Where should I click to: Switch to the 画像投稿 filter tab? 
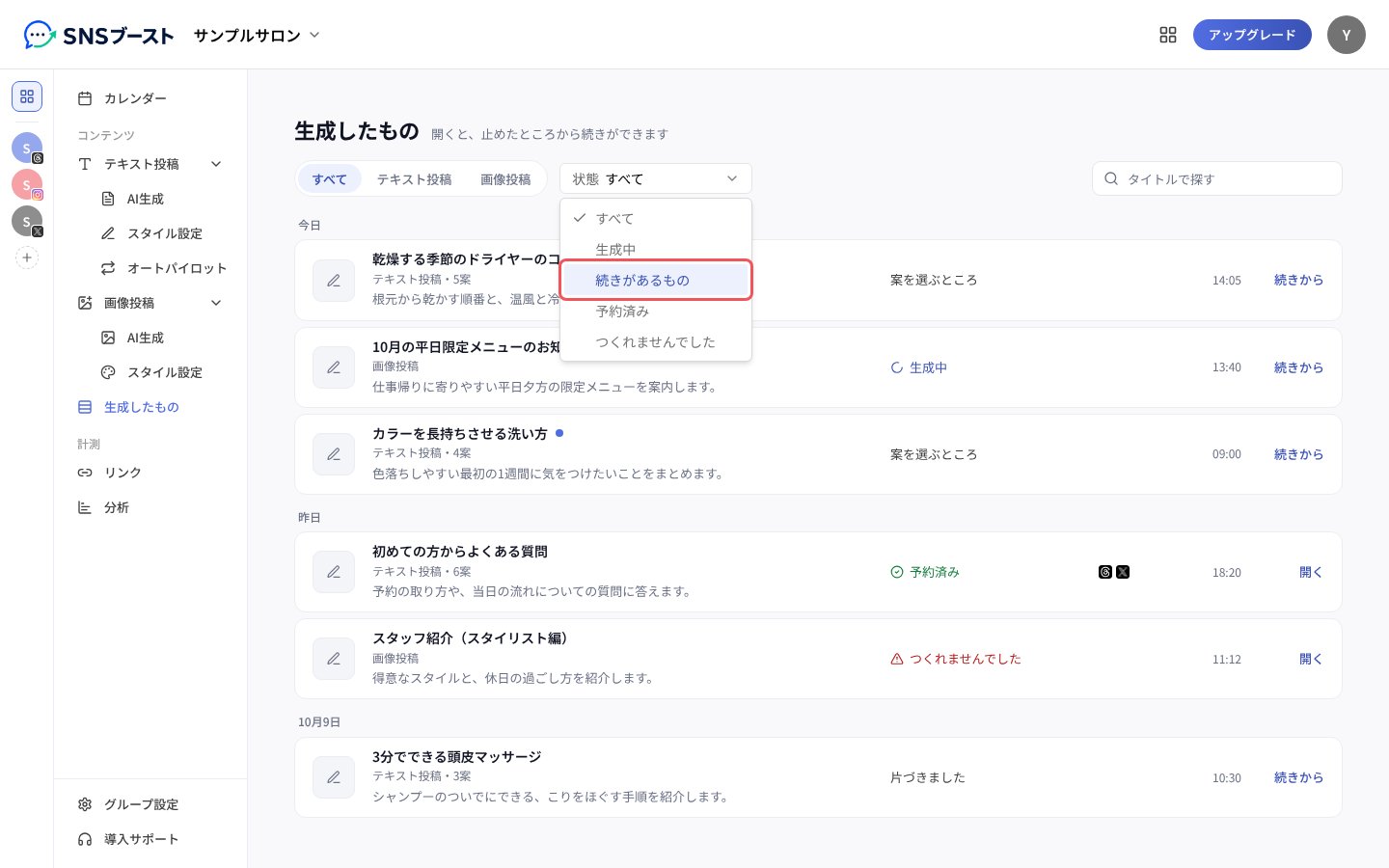[505, 179]
